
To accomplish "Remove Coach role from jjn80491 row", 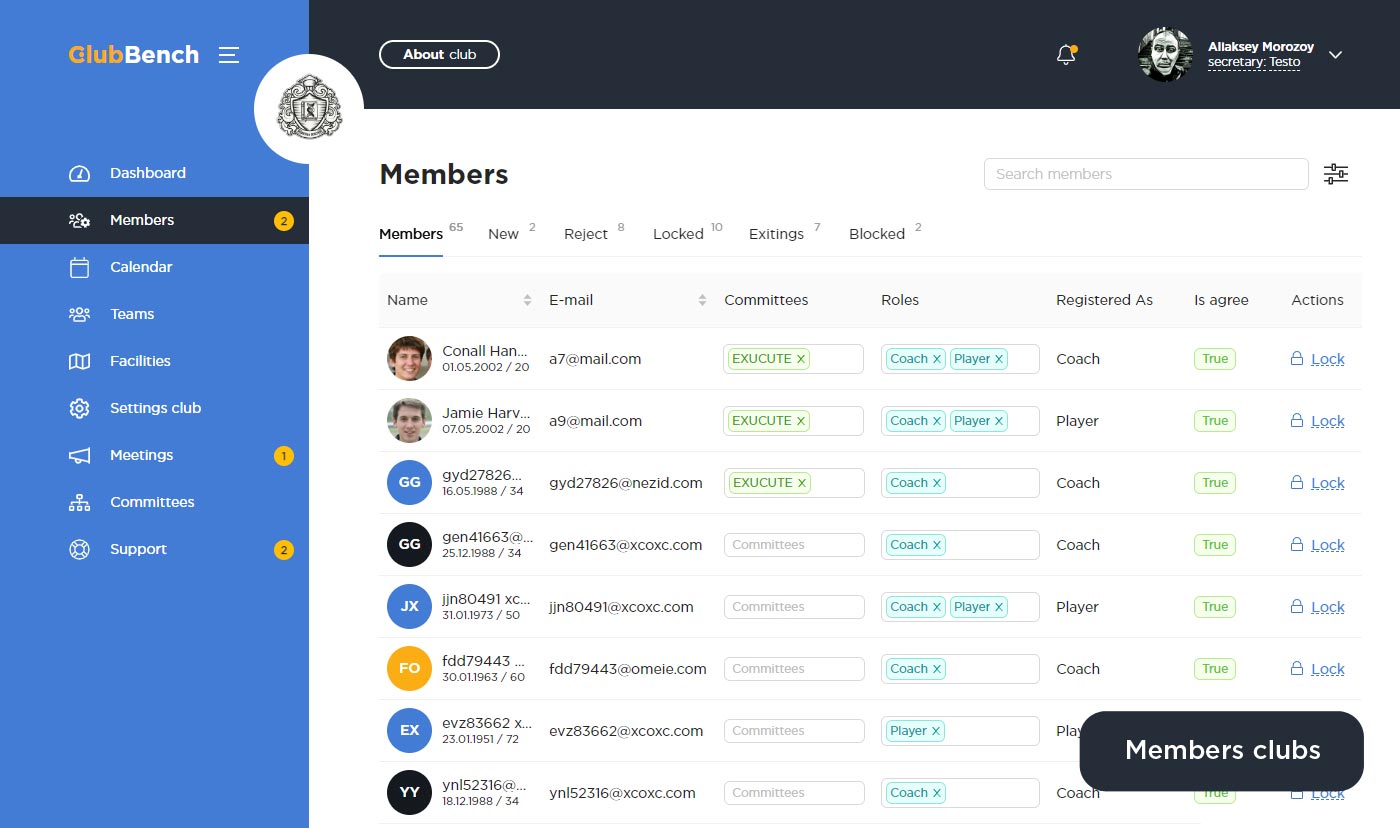I will pos(937,607).
